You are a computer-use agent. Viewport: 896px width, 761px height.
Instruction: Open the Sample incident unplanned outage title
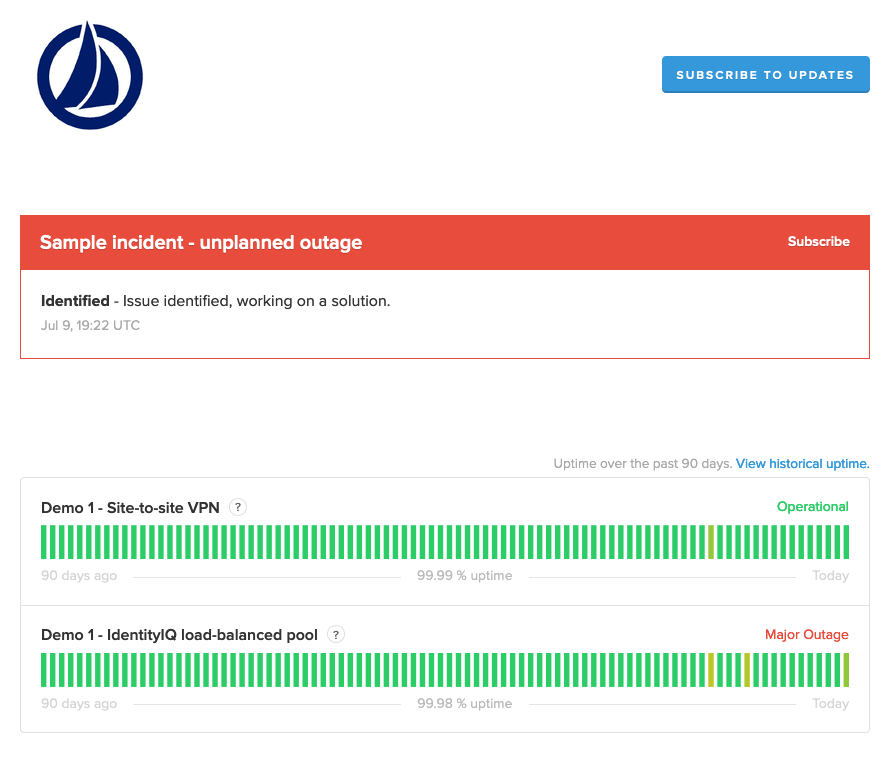201,243
